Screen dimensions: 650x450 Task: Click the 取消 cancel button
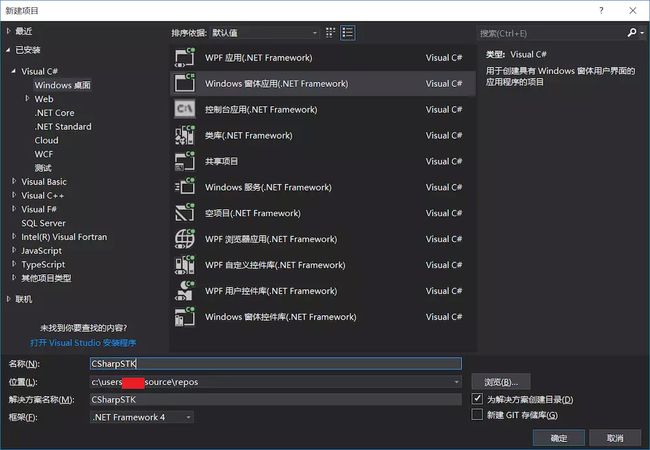pos(615,438)
